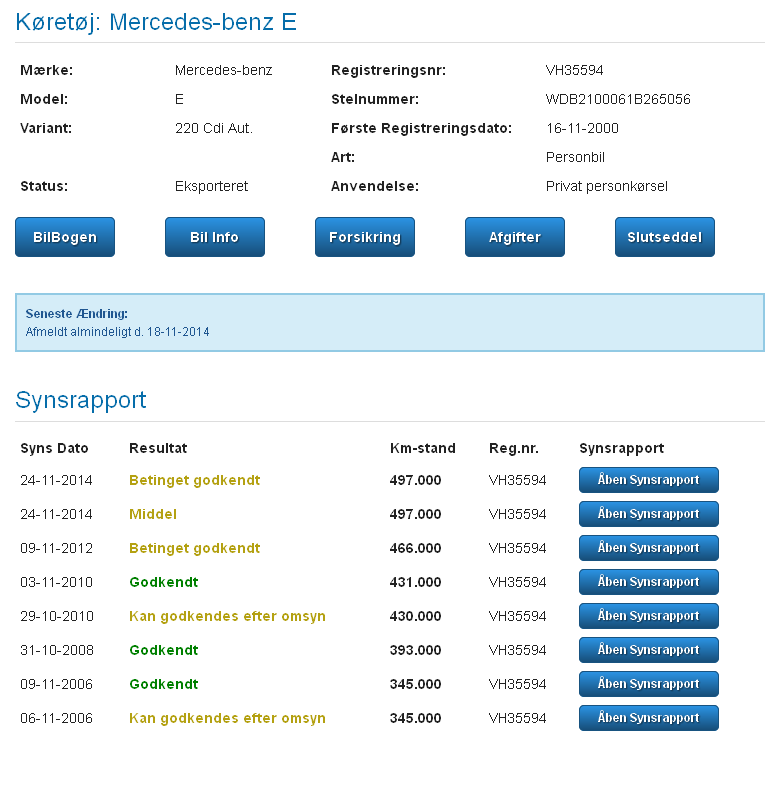The image size is (778, 790).
Task: Open the Slutseddel button
Action: 665,237
